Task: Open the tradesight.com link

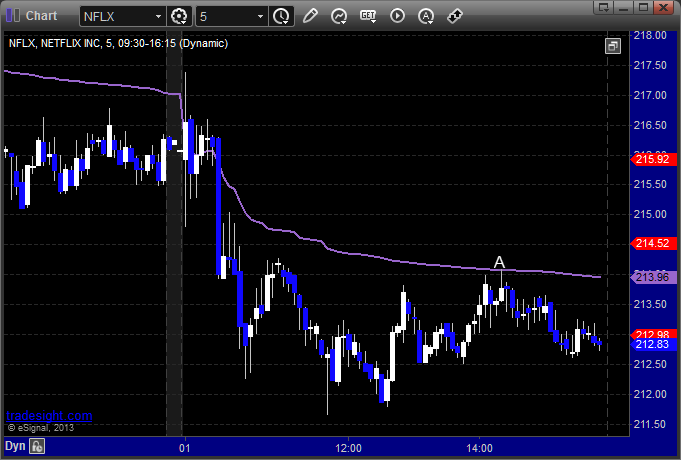Action: pyautogui.click(x=49, y=416)
